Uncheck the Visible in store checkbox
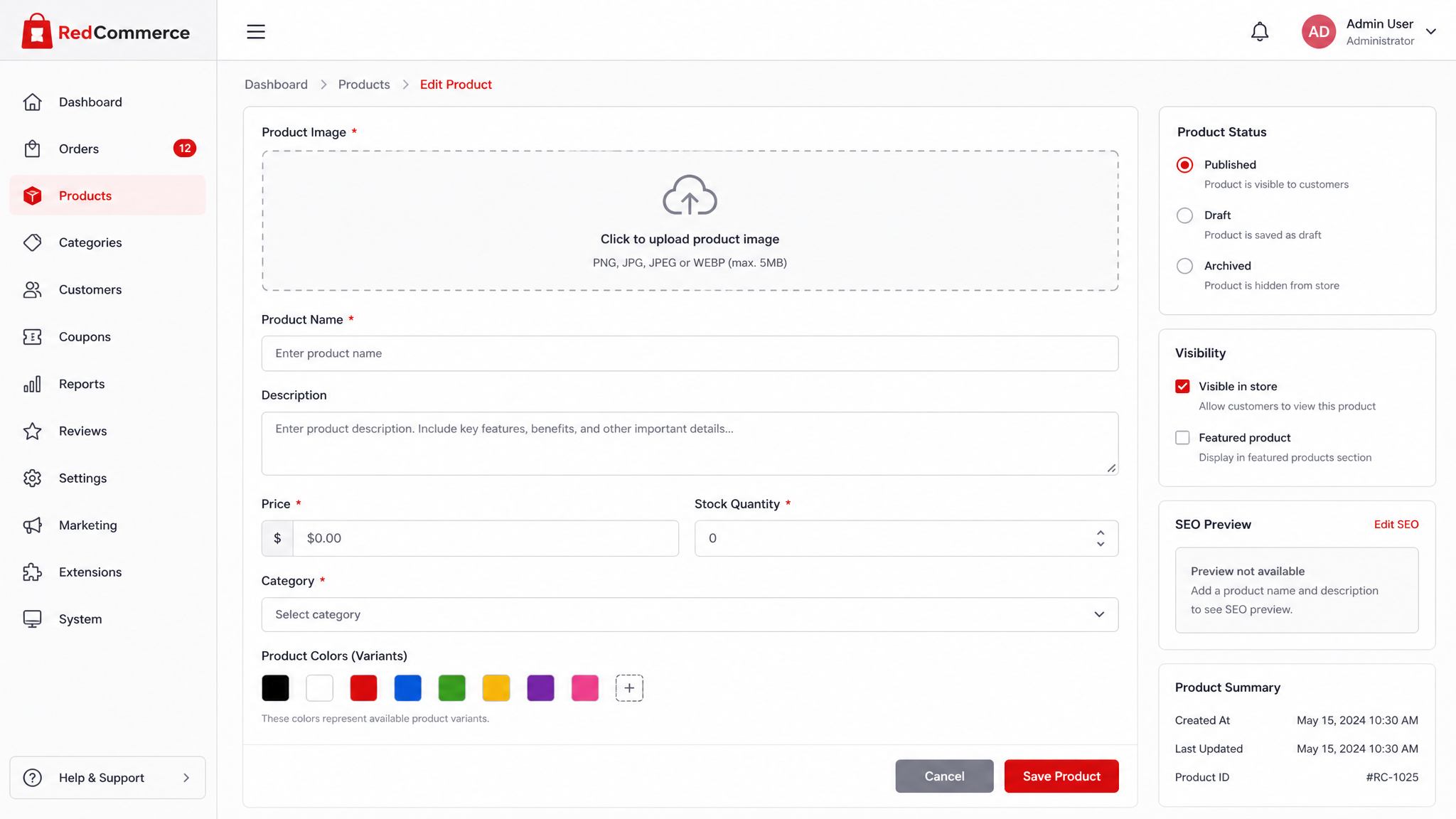Screen dimensions: 1456x819 [1182, 386]
